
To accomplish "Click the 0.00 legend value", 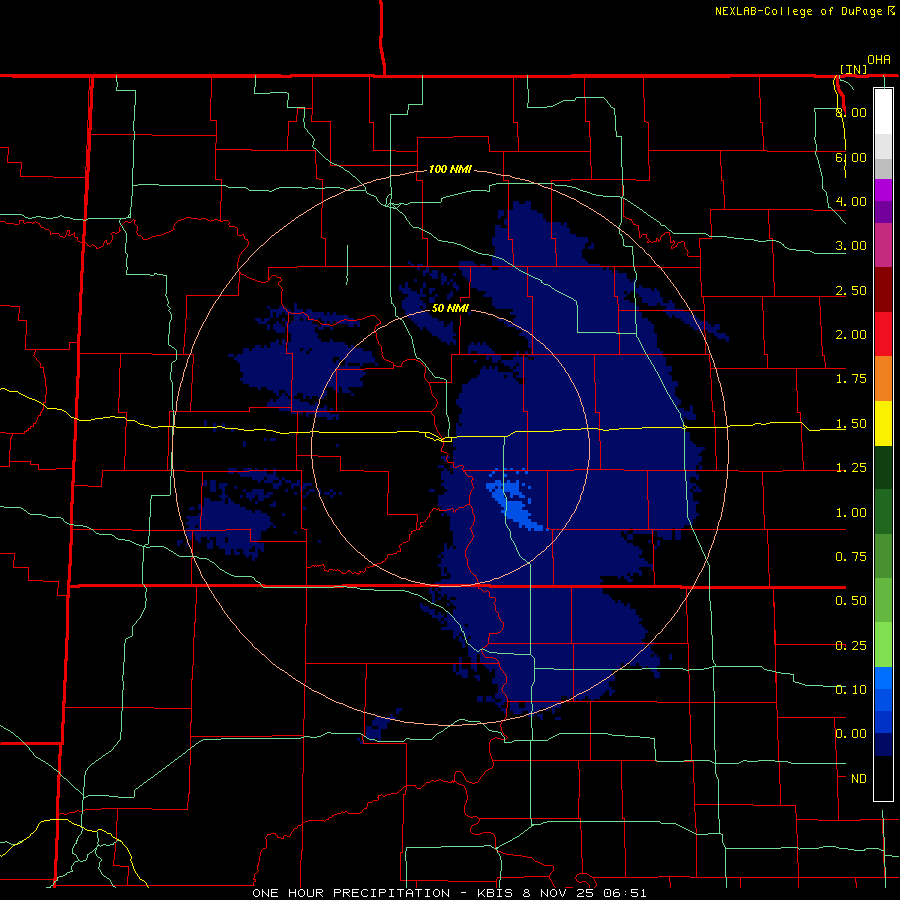I will [x=851, y=734].
